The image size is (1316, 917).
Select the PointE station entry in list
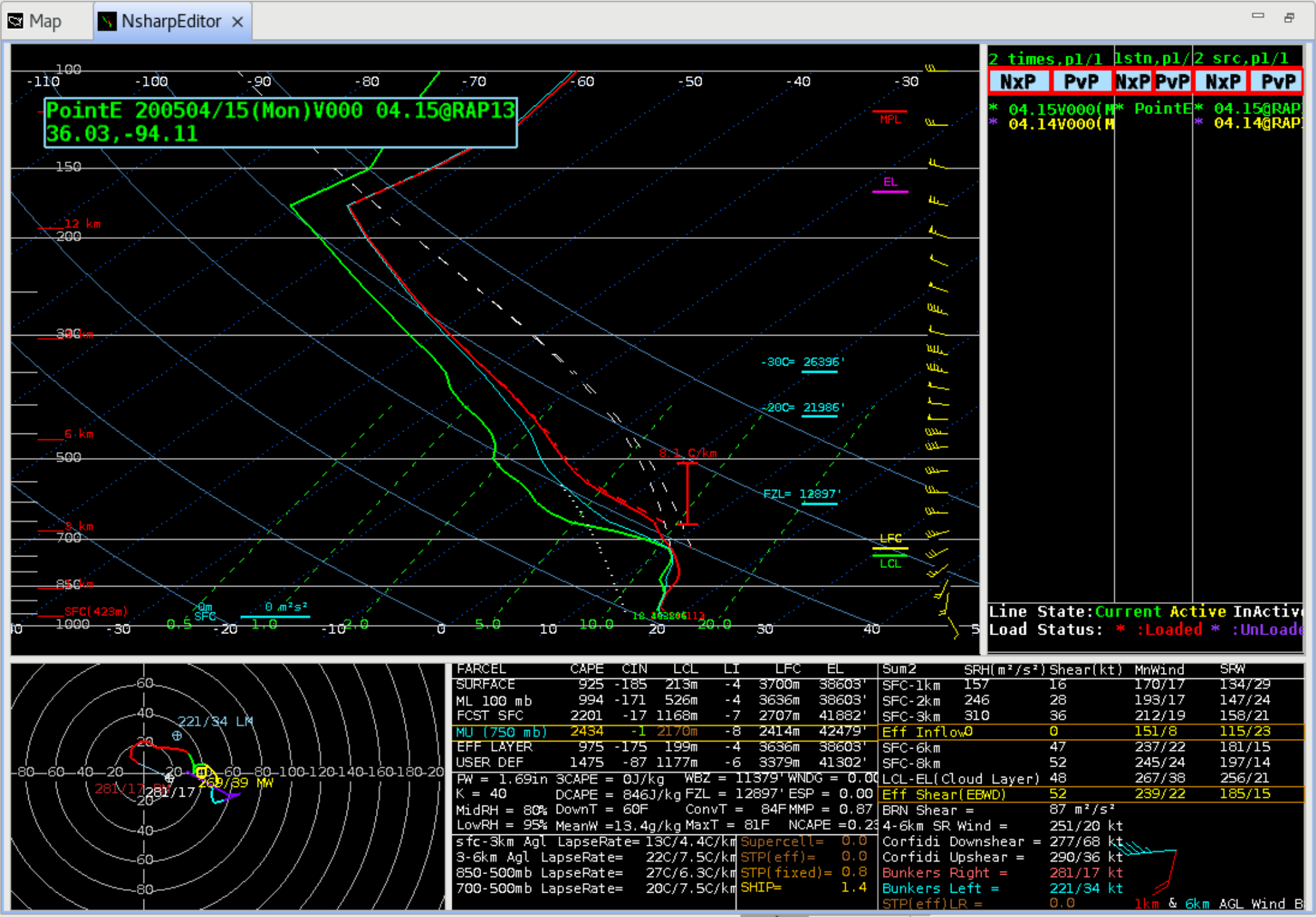pos(1154,108)
